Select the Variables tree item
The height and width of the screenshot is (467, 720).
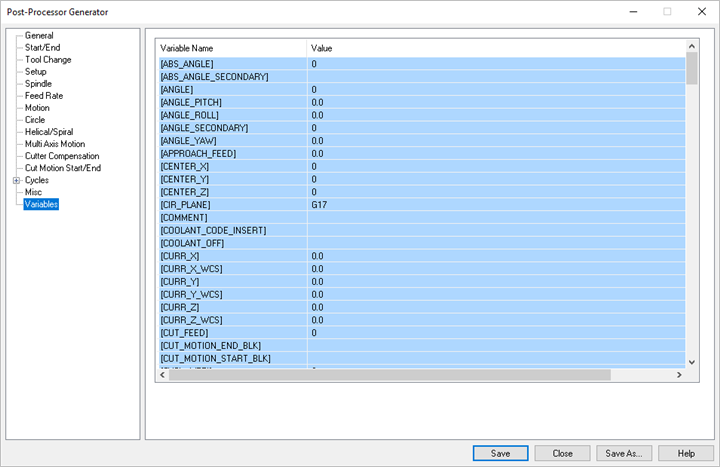tap(41, 204)
